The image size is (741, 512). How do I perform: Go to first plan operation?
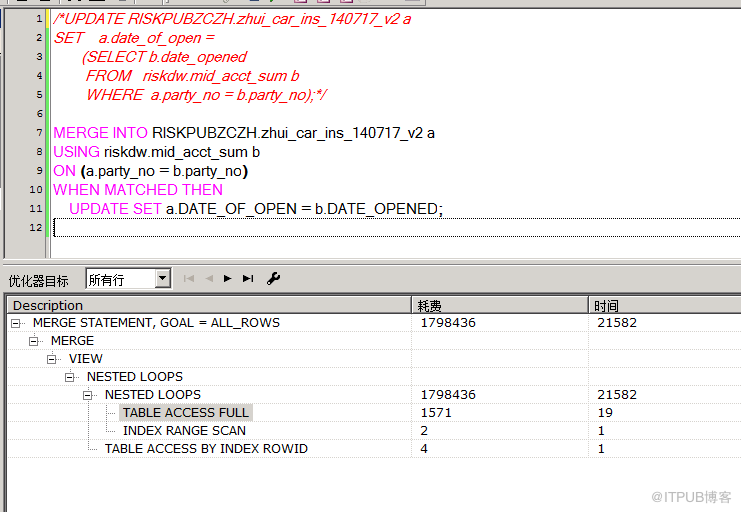point(189,278)
